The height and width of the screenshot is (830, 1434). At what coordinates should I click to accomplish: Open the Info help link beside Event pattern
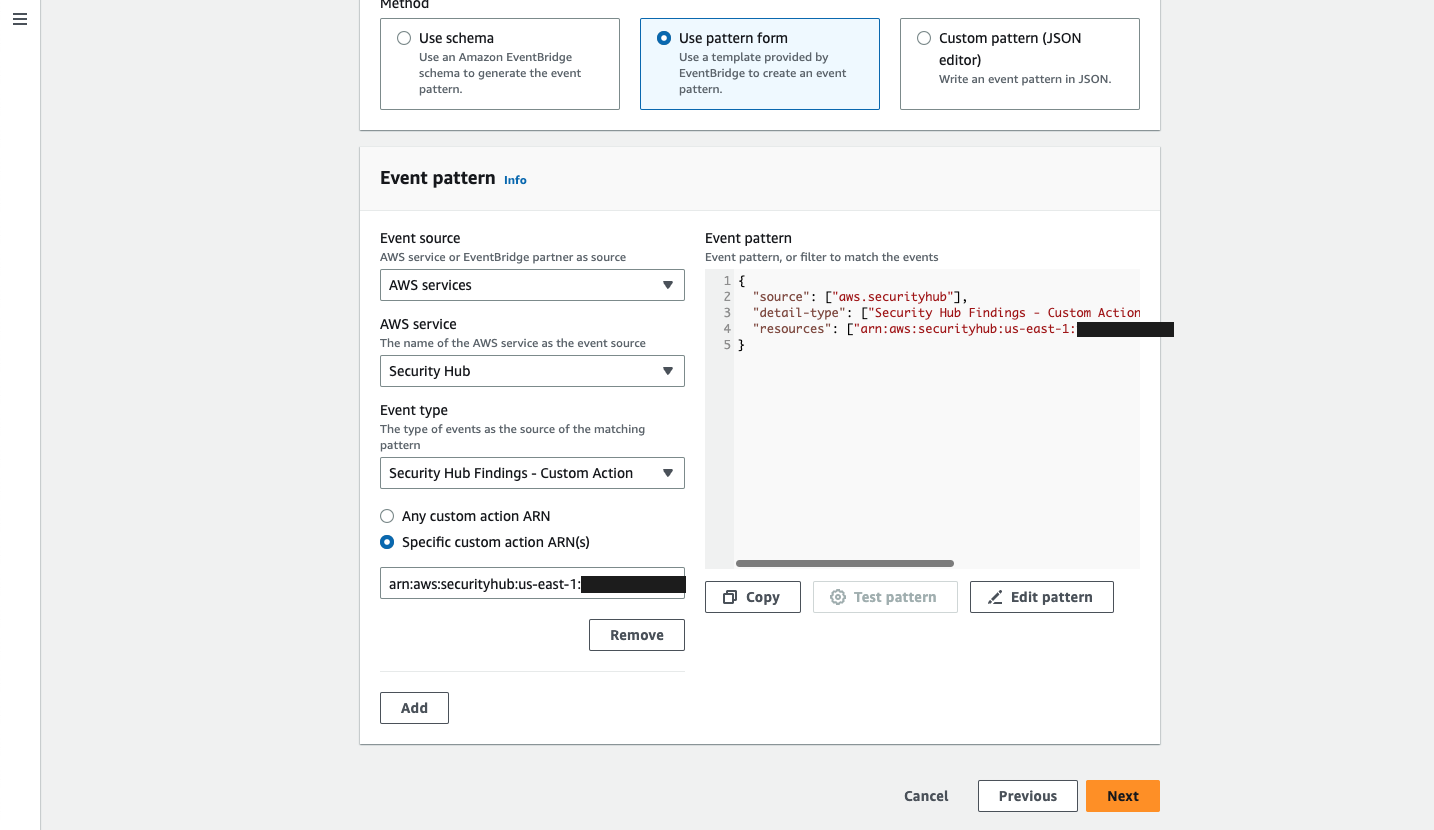[515, 180]
